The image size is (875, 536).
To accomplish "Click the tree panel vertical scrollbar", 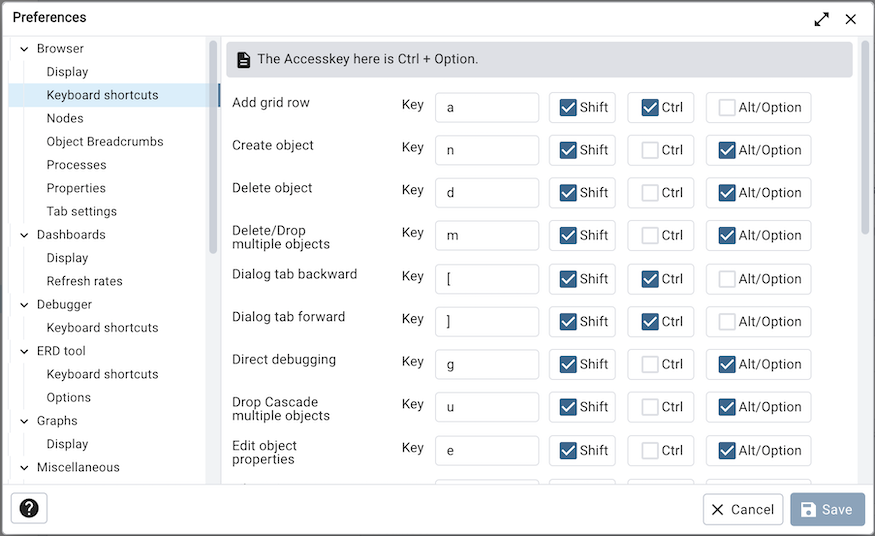I will [x=213, y=147].
